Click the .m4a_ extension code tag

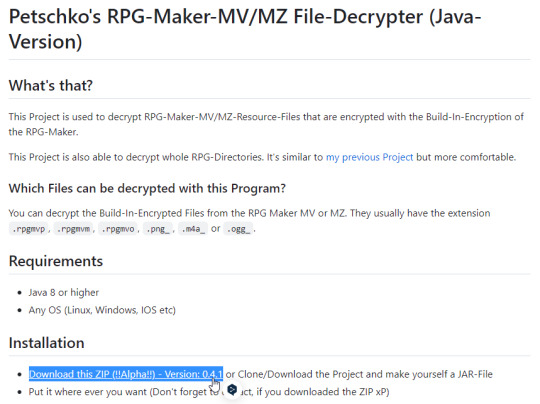(x=193, y=229)
